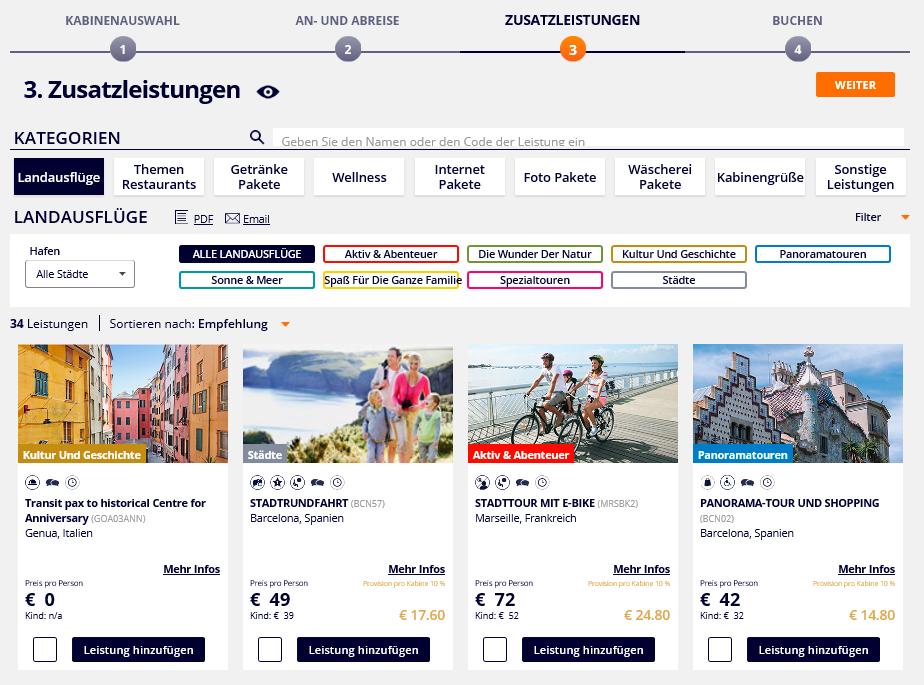Open Mehr Infos for PANORAMA-TOUR UND SHOPPING
924x685 pixels.
tap(867, 569)
